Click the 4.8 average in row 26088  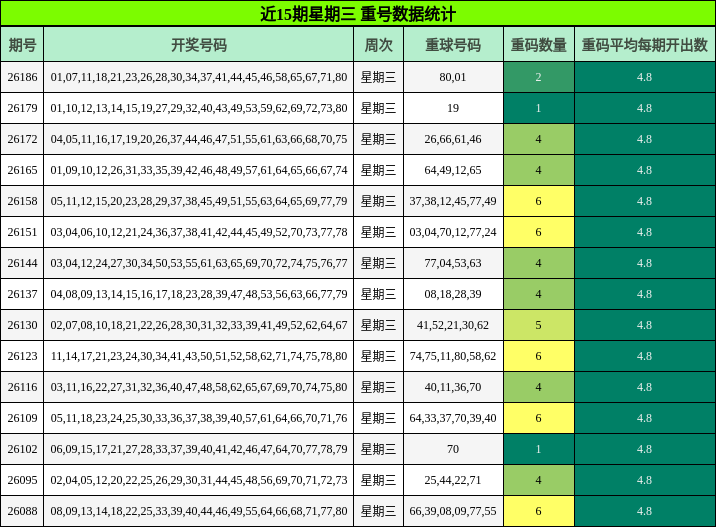pos(644,511)
